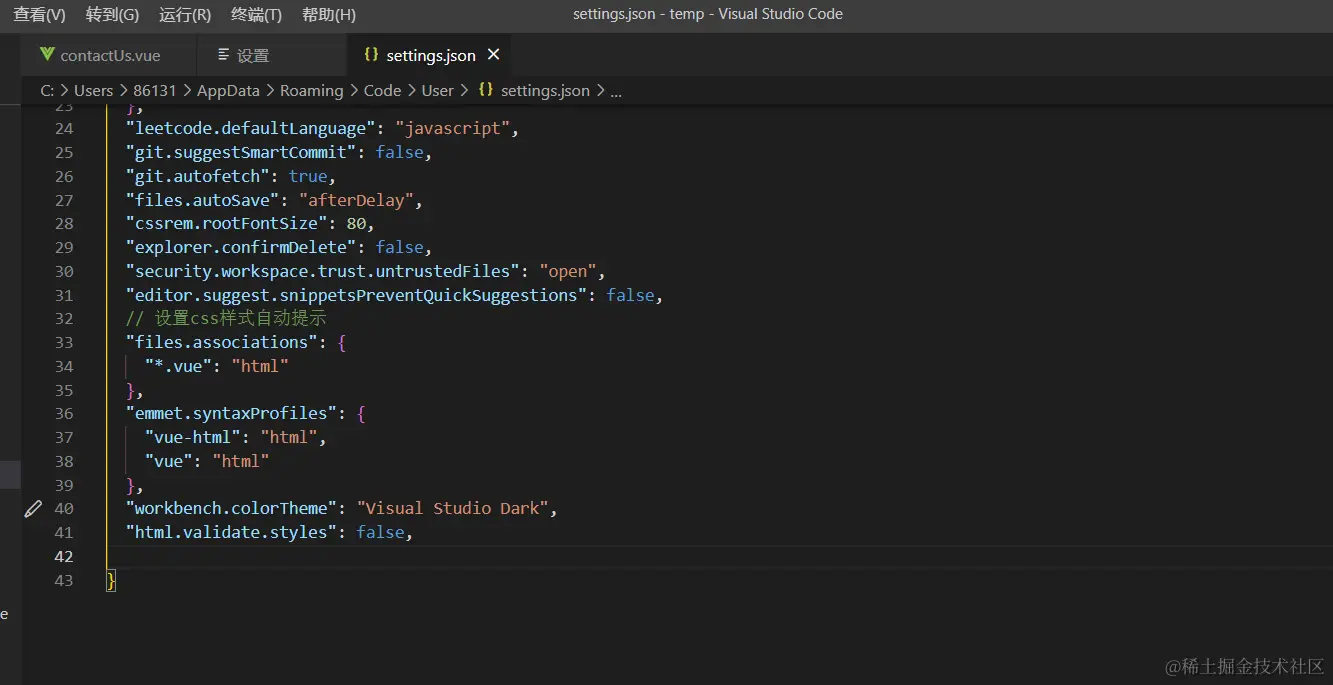Click line number 33 in the gutter
The height and width of the screenshot is (685, 1333).
(64, 342)
